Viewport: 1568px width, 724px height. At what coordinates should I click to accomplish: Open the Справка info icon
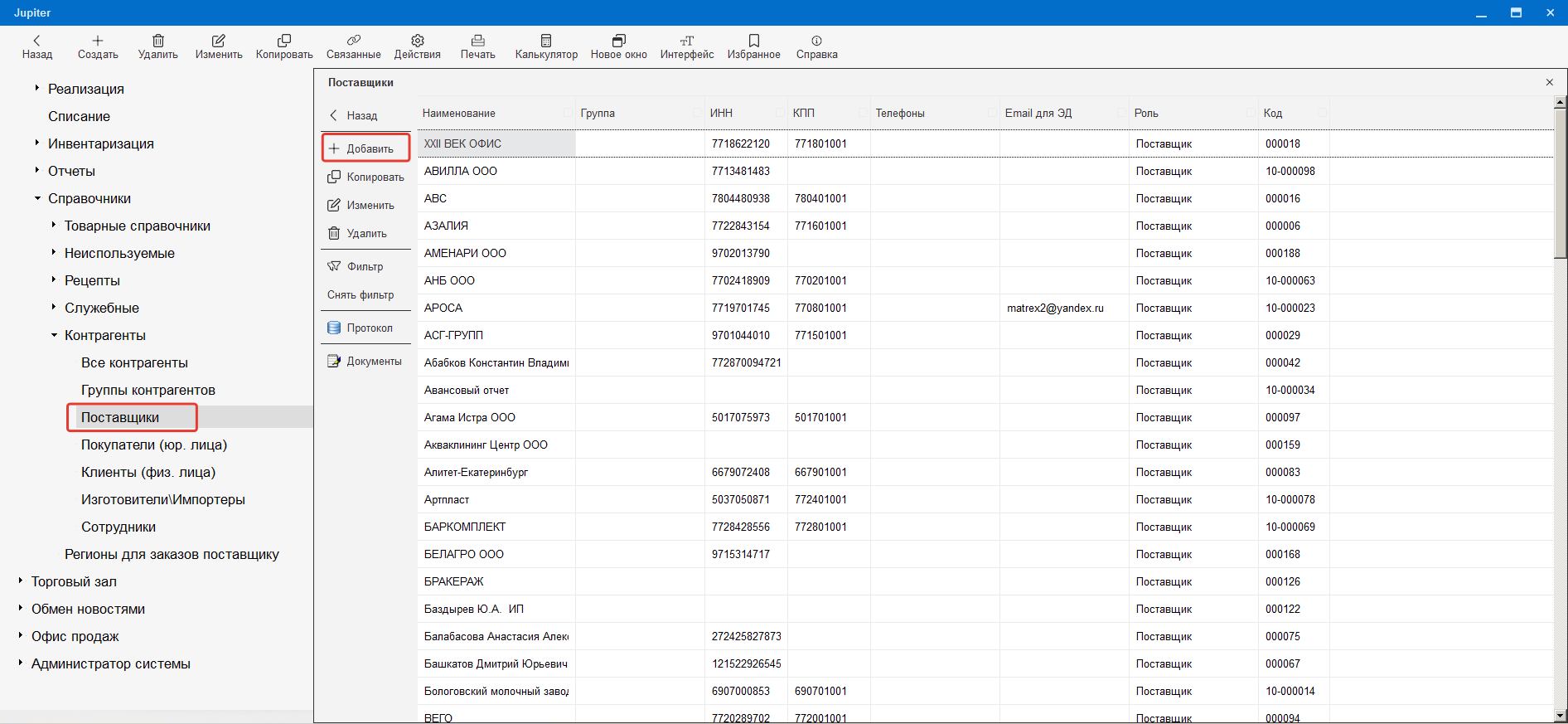click(817, 40)
